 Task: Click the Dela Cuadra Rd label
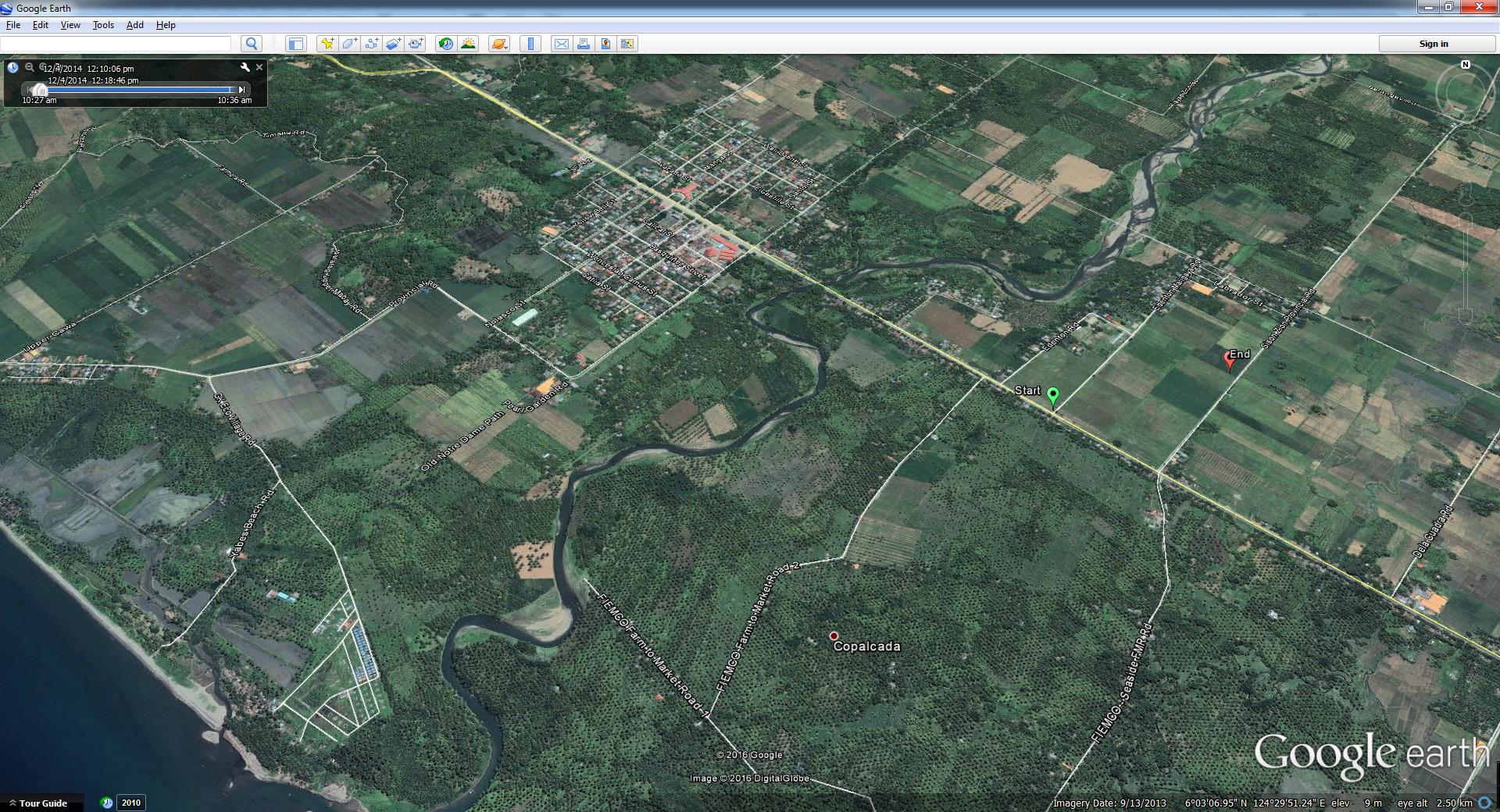click(x=1434, y=532)
